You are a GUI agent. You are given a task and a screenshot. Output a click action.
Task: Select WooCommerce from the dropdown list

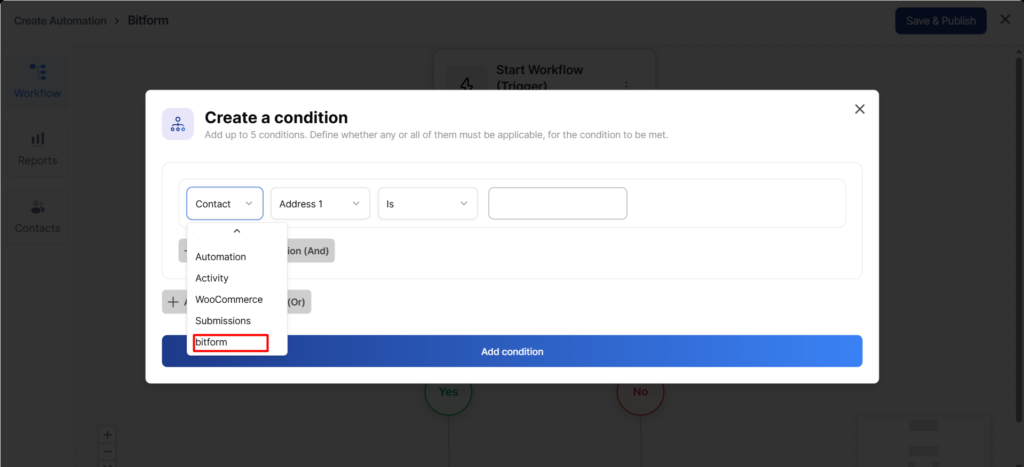(229, 299)
